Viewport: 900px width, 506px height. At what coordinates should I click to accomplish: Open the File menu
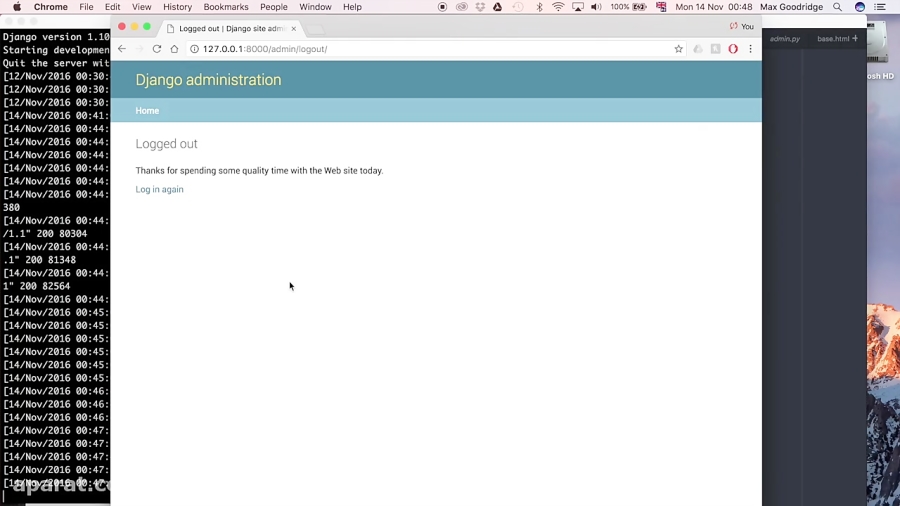point(86,7)
